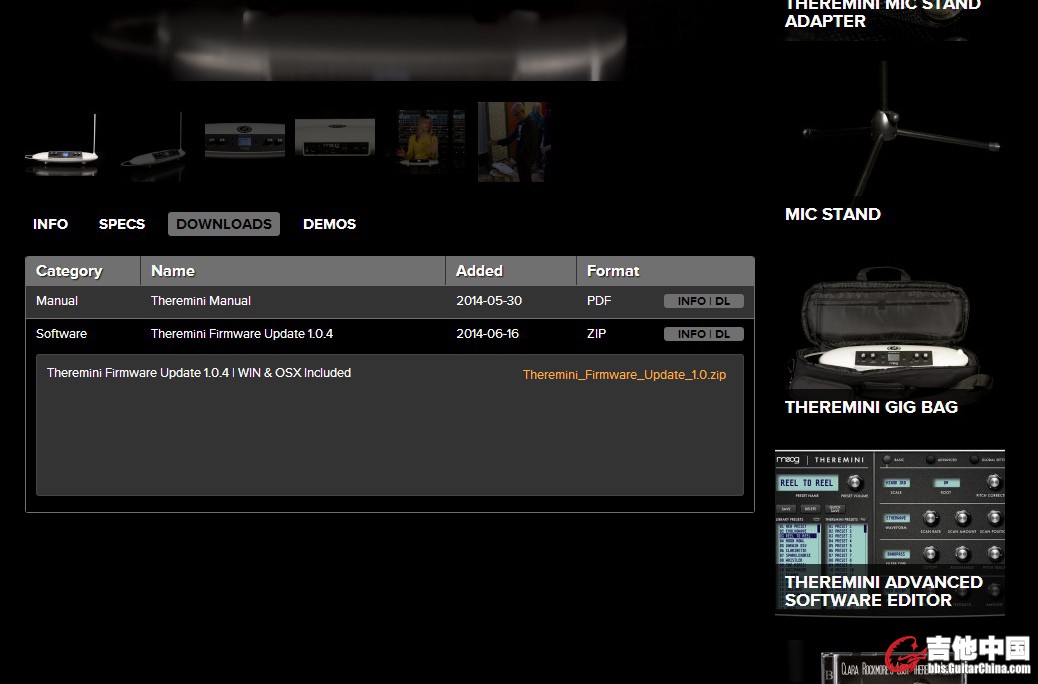1038x684 pixels.
Task: Click INFO | DL button for Theremini Manual
Action: pos(703,301)
